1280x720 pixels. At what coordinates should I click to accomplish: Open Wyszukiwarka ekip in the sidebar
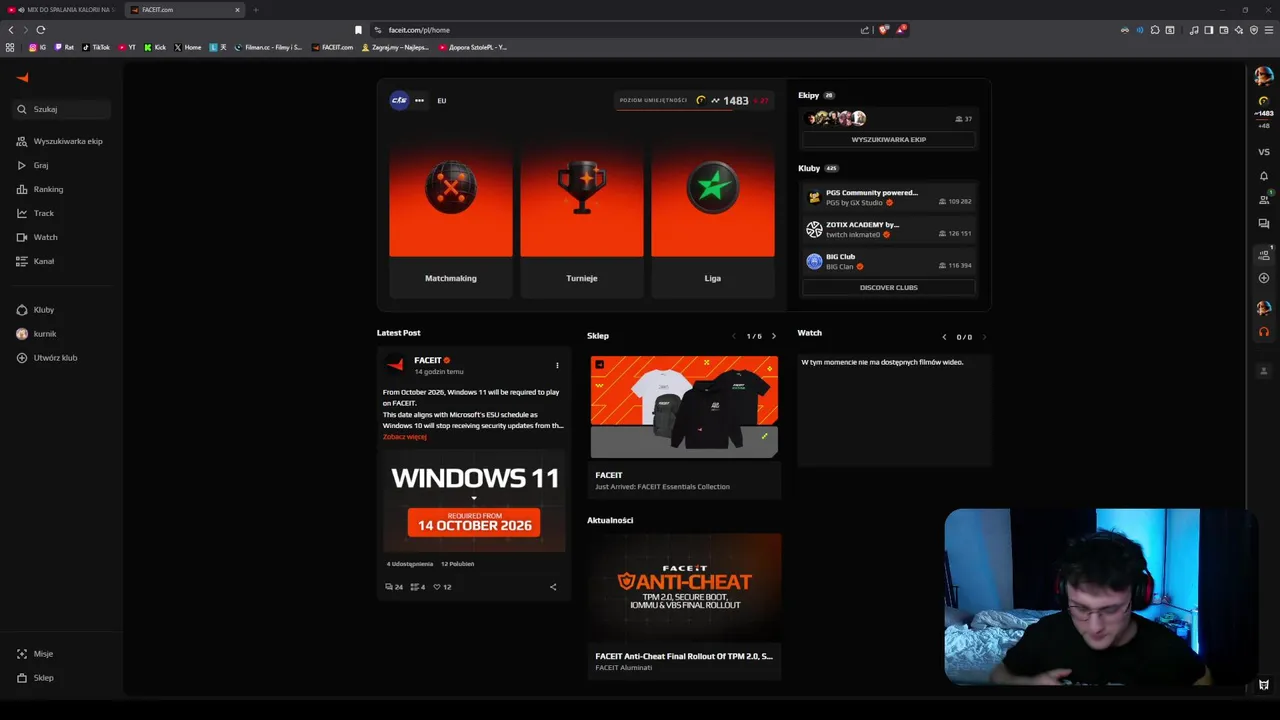[60, 141]
